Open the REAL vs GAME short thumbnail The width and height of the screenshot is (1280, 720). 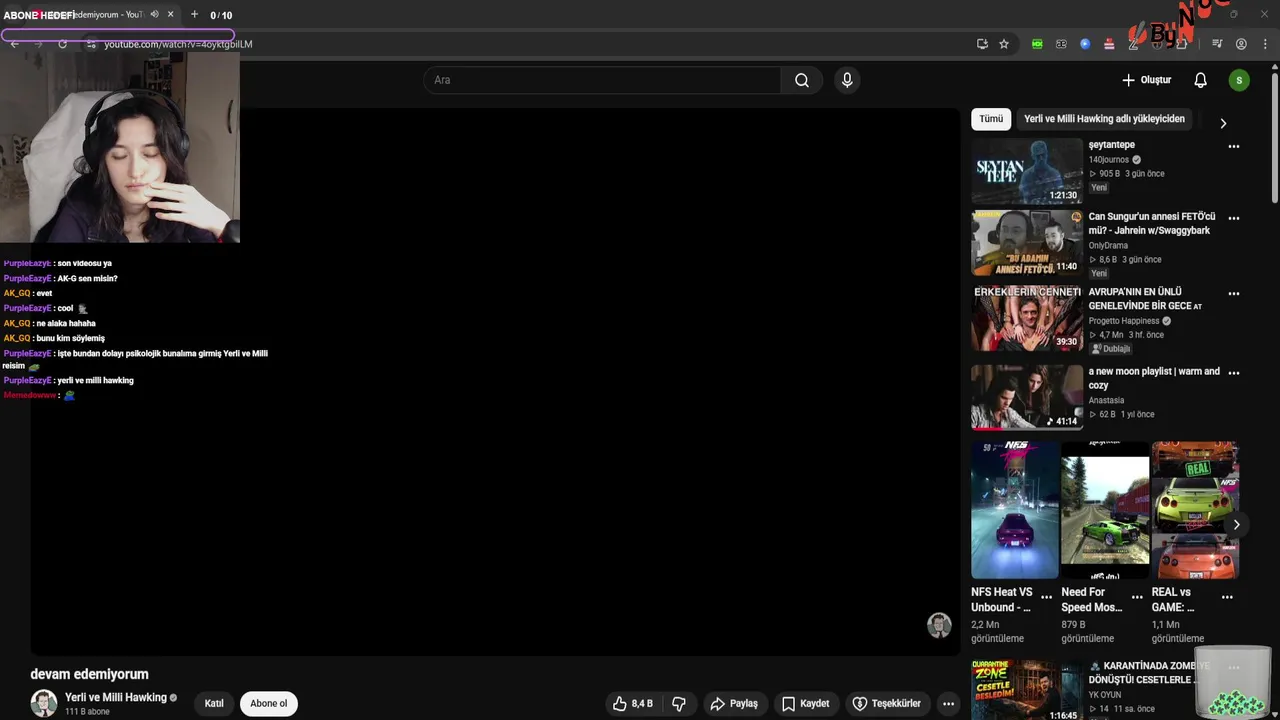(1195, 510)
